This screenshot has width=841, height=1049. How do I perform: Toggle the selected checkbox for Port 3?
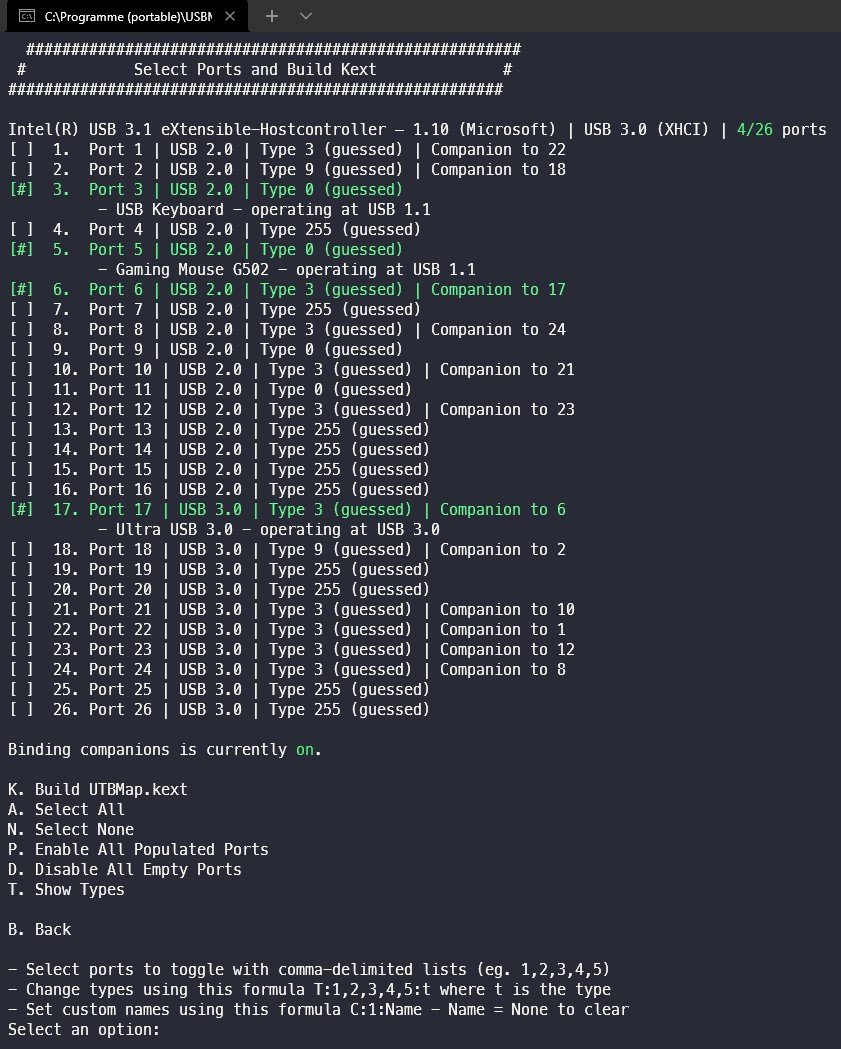pos(21,190)
